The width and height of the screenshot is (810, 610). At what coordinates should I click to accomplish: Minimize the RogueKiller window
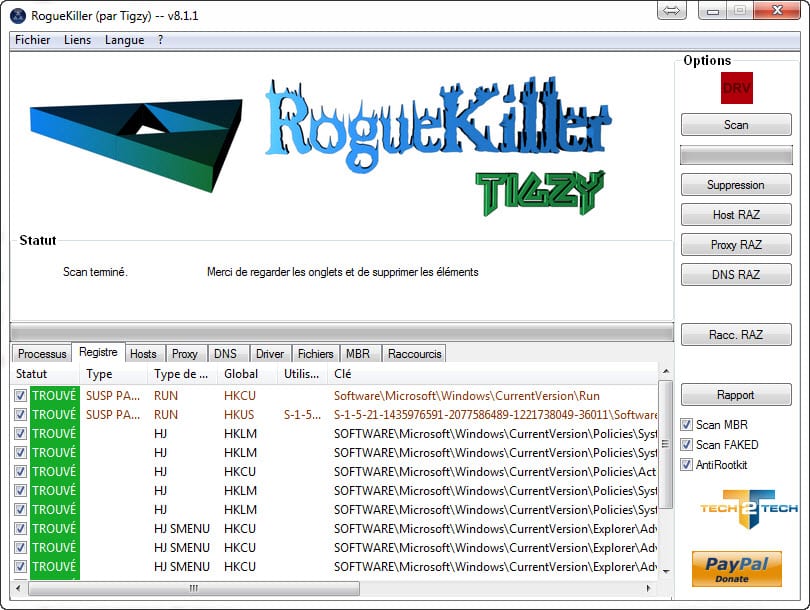point(713,10)
